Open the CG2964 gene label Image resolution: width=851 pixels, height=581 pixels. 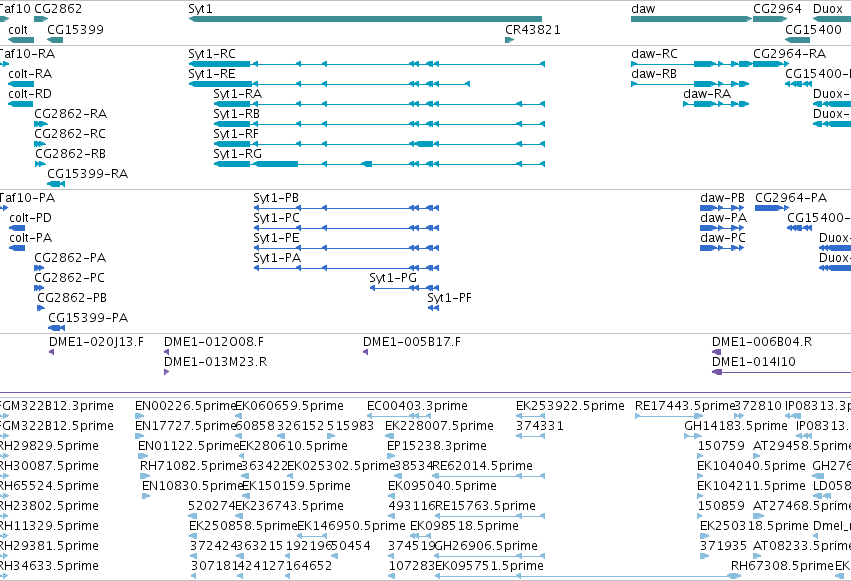click(777, 9)
